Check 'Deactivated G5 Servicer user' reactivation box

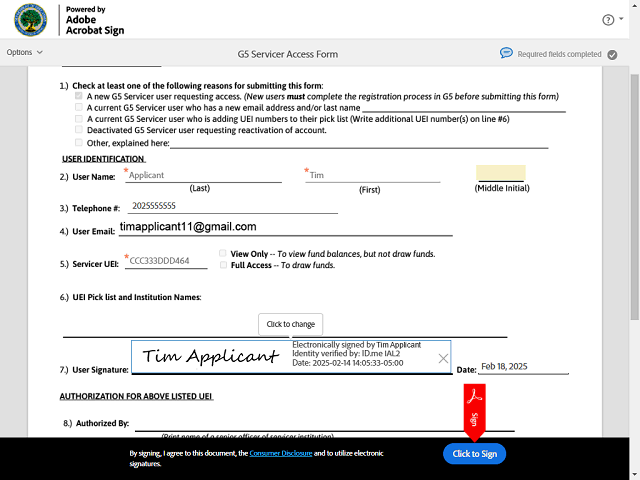pyautogui.click(x=79, y=129)
